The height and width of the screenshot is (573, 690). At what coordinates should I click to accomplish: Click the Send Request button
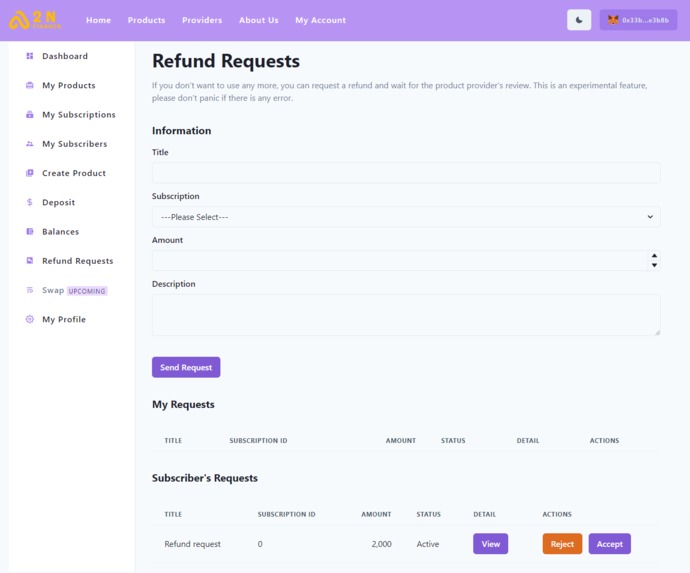click(186, 367)
